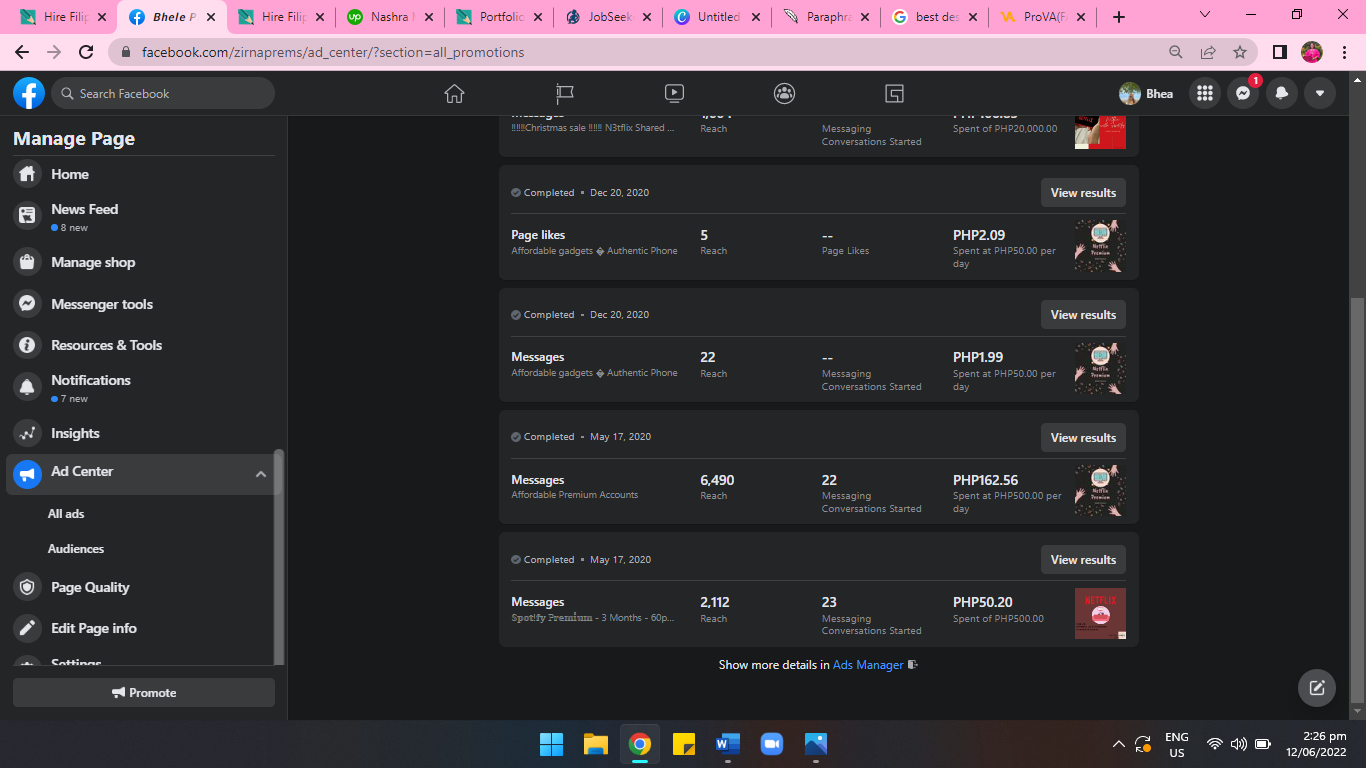Bookmark this page with star icon
The width and height of the screenshot is (1366, 768).
(1240, 52)
